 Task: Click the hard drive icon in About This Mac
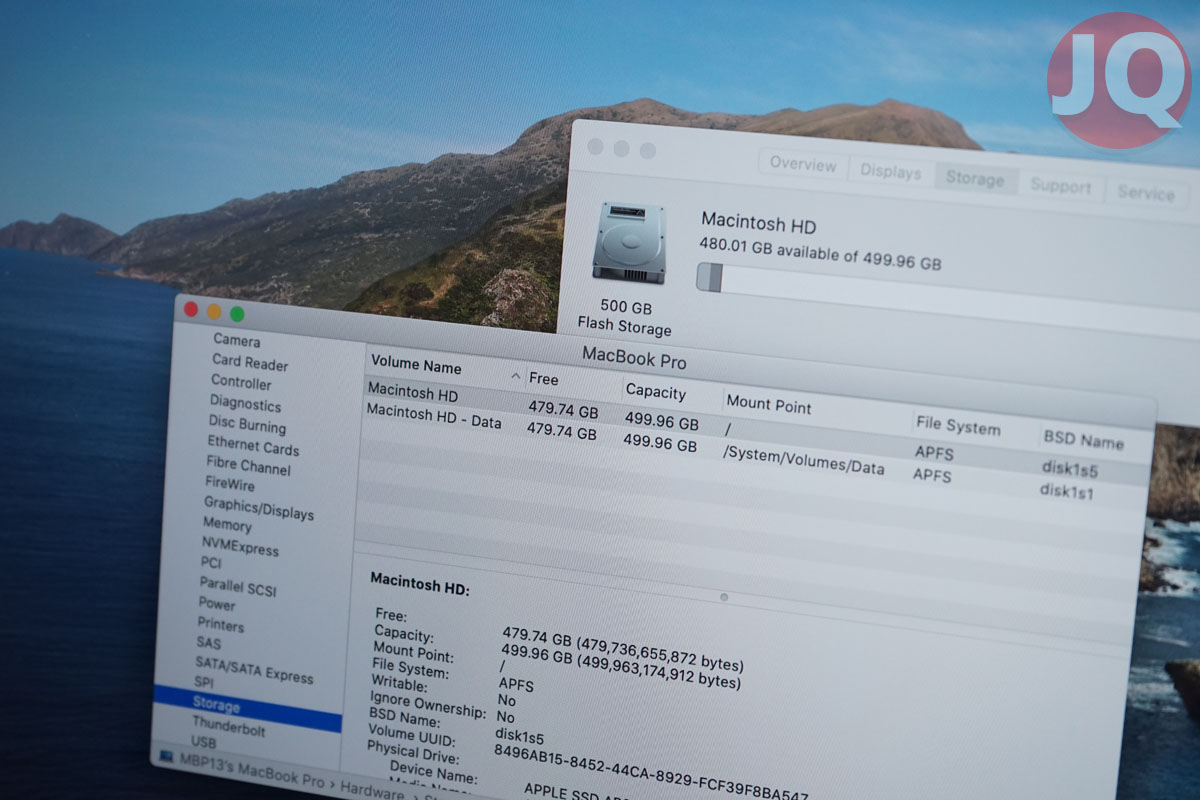pos(629,242)
